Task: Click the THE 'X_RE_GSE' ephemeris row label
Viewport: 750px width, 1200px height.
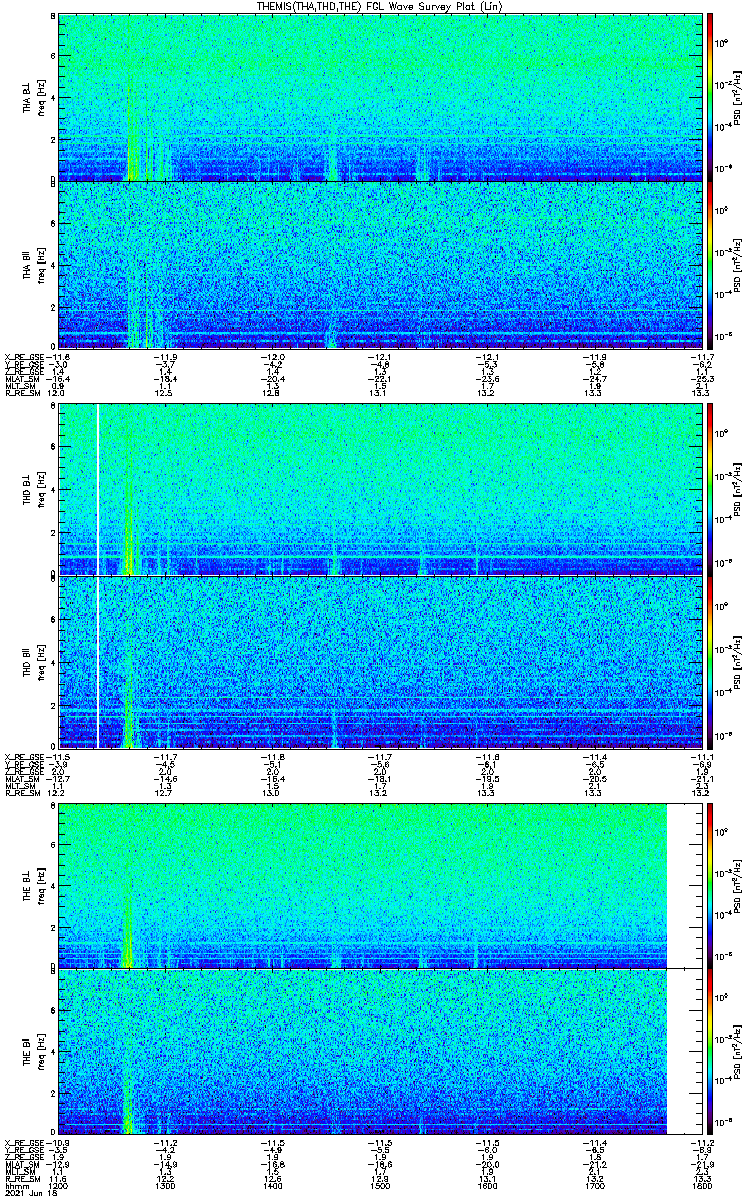Action: point(26,1143)
